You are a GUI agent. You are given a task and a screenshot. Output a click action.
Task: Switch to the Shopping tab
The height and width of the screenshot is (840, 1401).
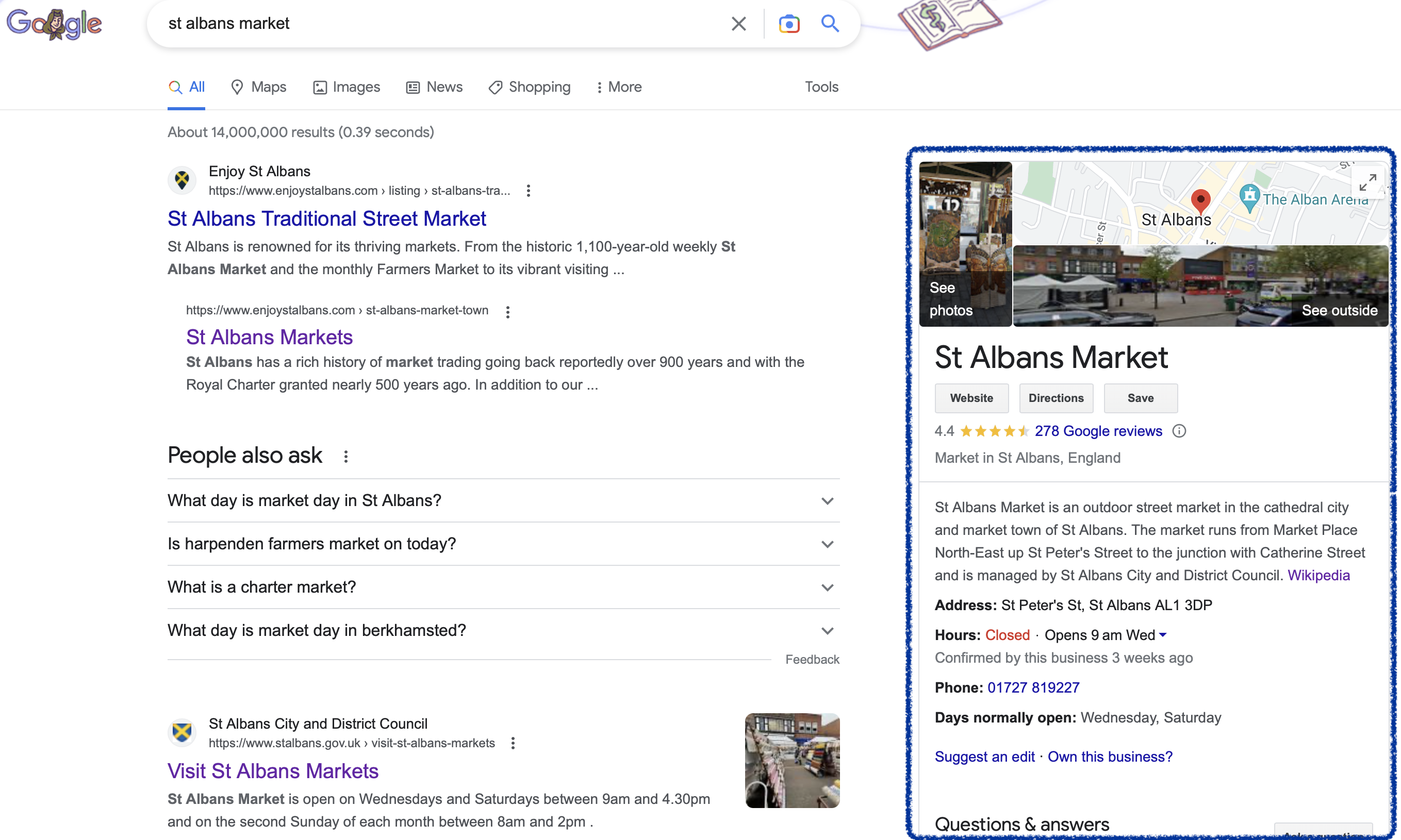[x=530, y=87]
